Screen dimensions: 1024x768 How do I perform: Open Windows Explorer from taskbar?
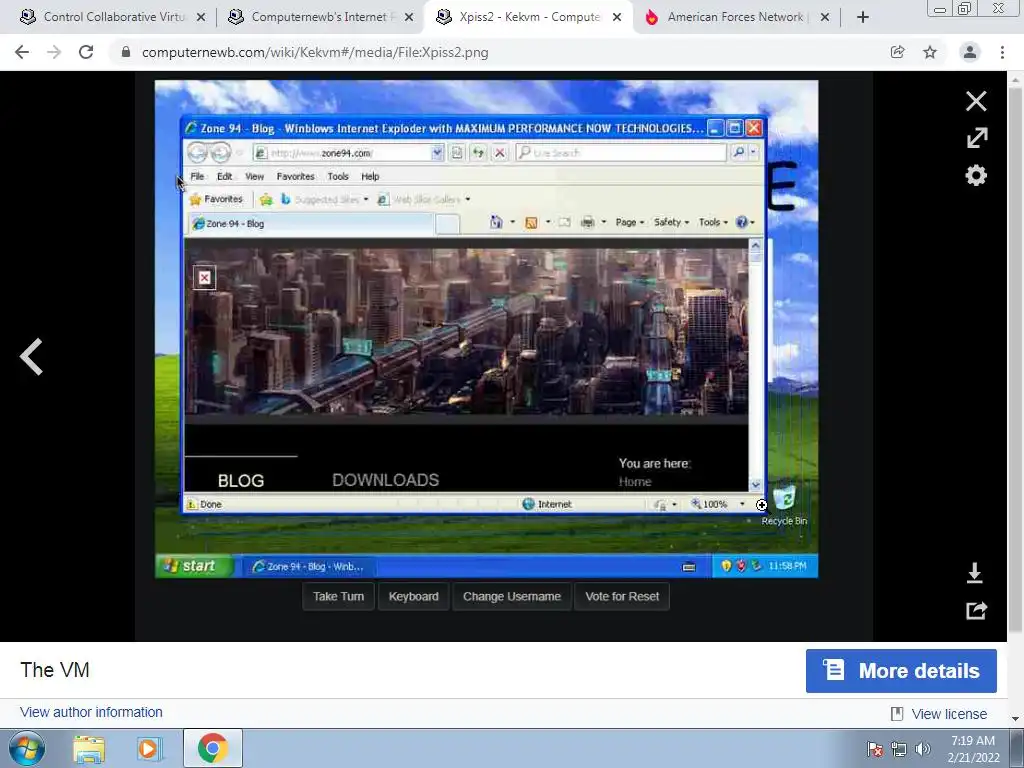89,749
